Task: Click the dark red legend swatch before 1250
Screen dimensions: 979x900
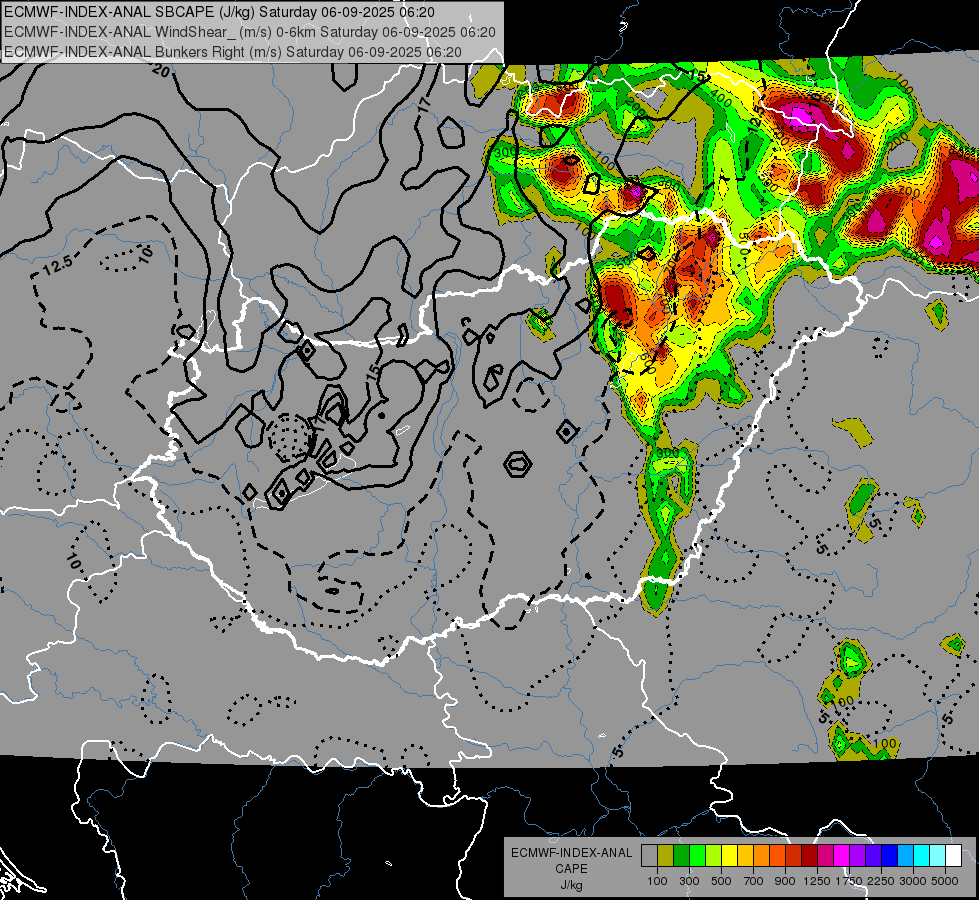Action: coord(809,856)
